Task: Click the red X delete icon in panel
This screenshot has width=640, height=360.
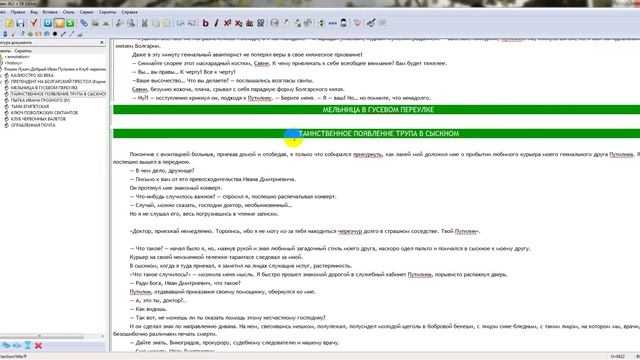Action: pyautogui.click(x=38, y=346)
